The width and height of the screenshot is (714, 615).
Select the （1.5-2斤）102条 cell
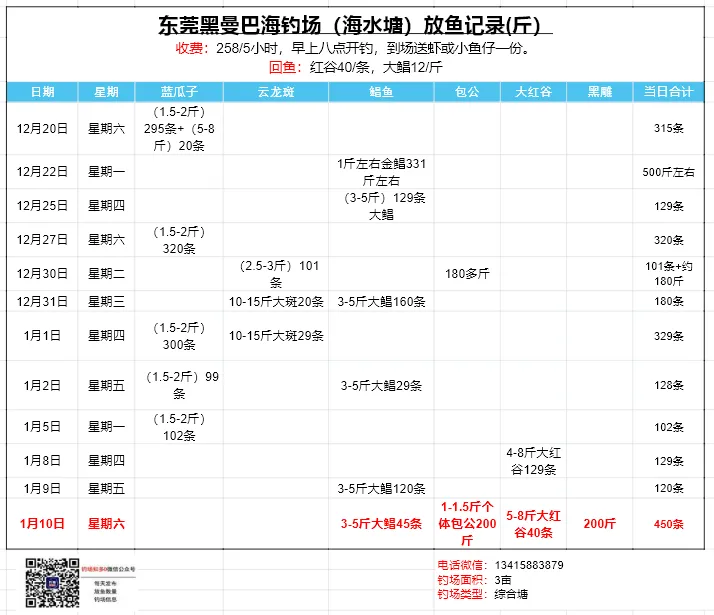[179, 427]
